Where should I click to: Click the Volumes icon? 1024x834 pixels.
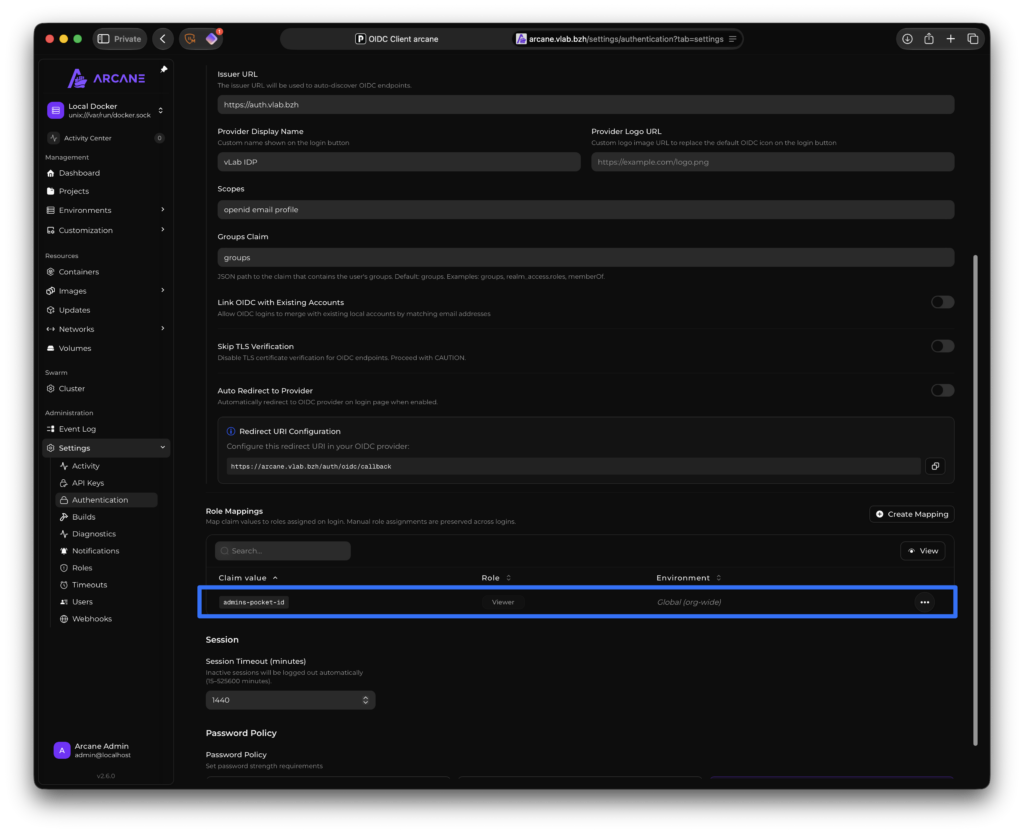tap(50, 348)
